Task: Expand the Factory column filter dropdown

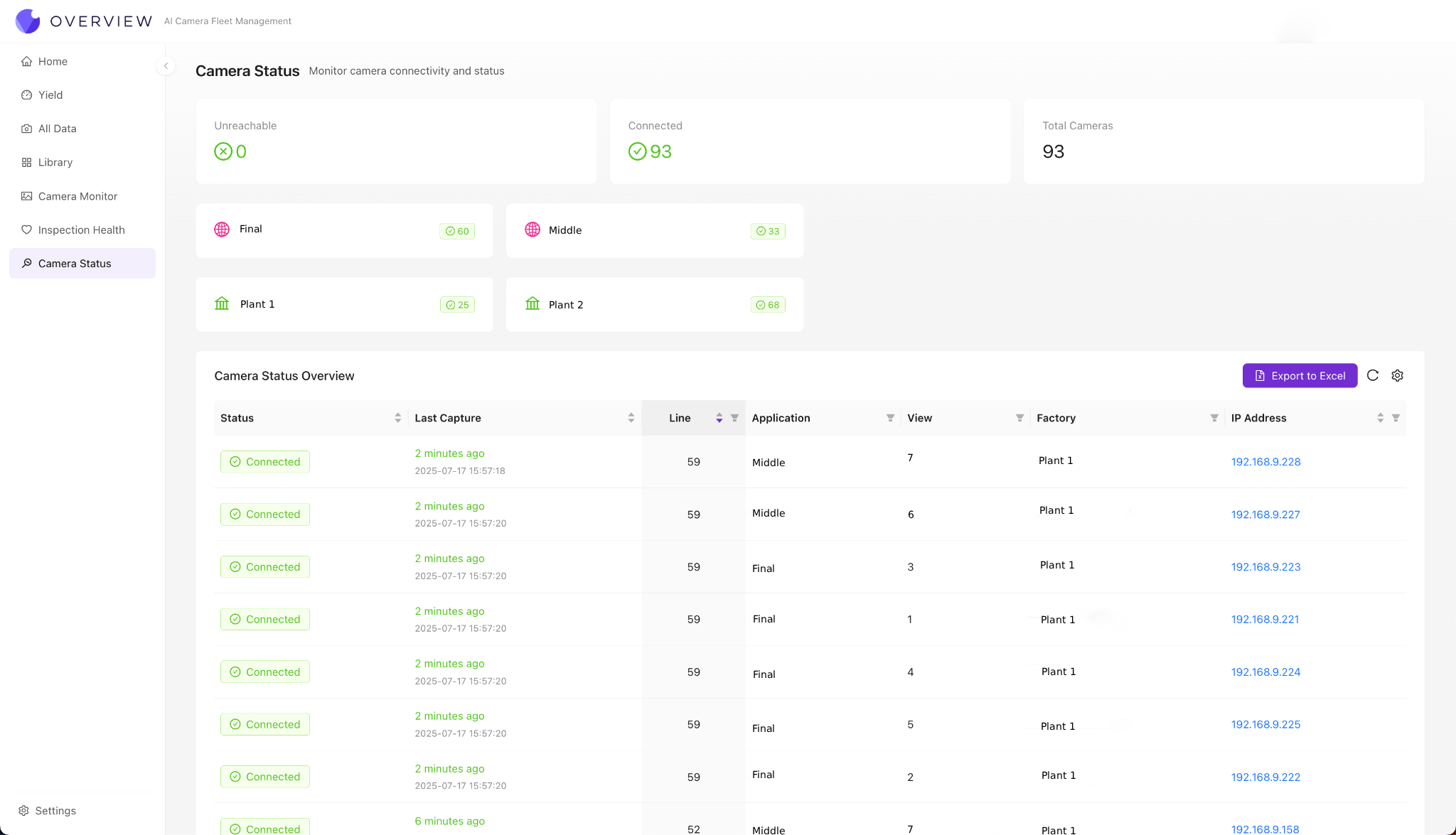Action: (x=1214, y=418)
